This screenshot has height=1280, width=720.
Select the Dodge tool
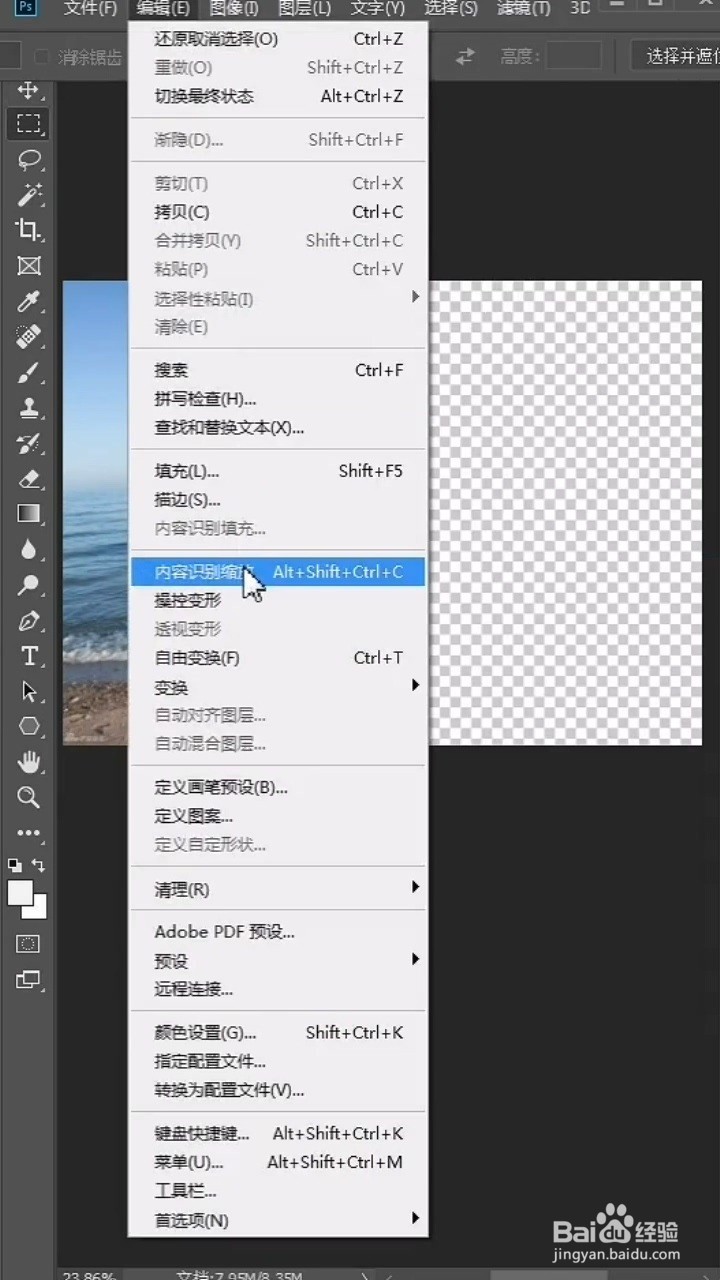point(28,585)
